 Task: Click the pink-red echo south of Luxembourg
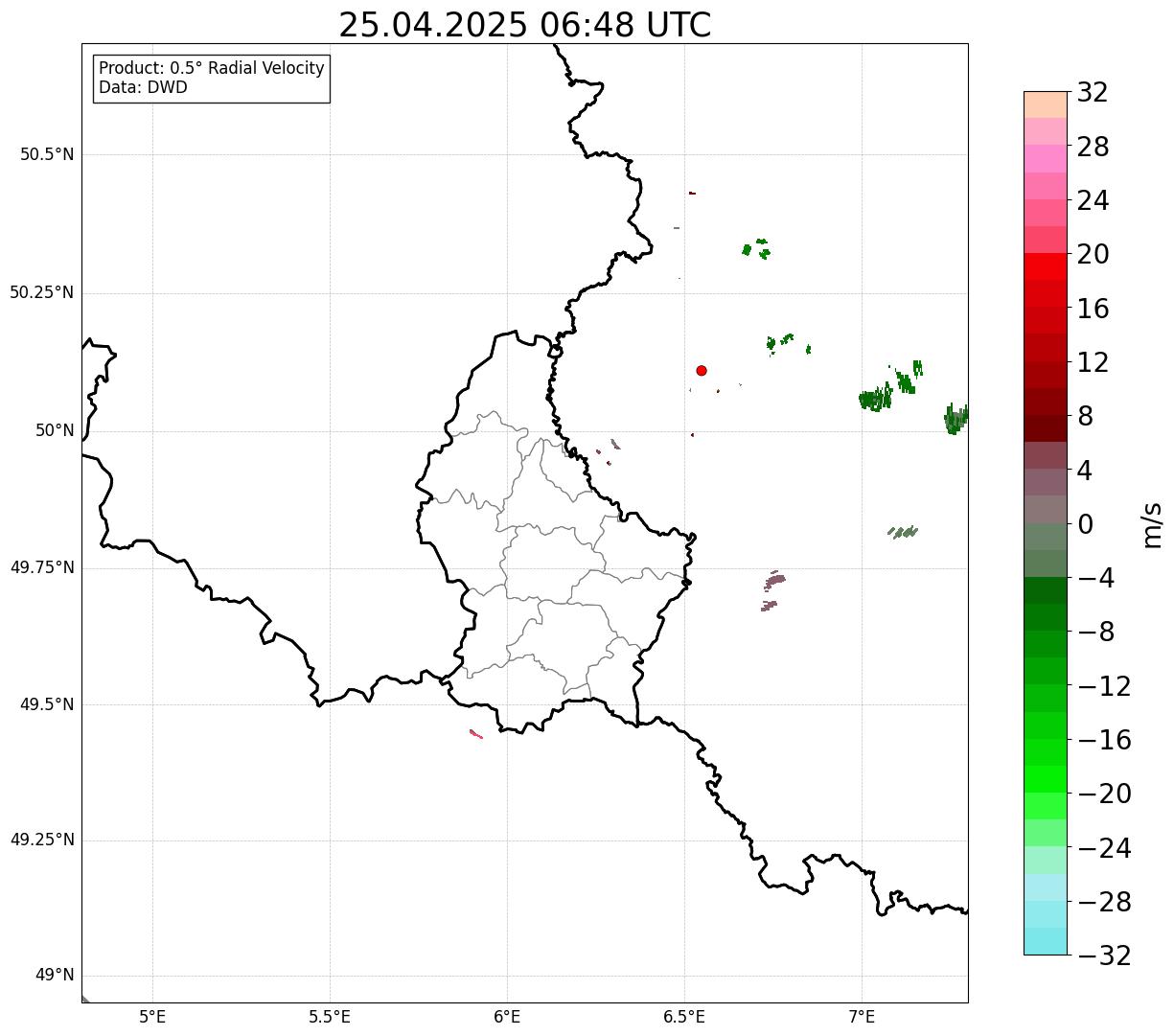(x=476, y=734)
